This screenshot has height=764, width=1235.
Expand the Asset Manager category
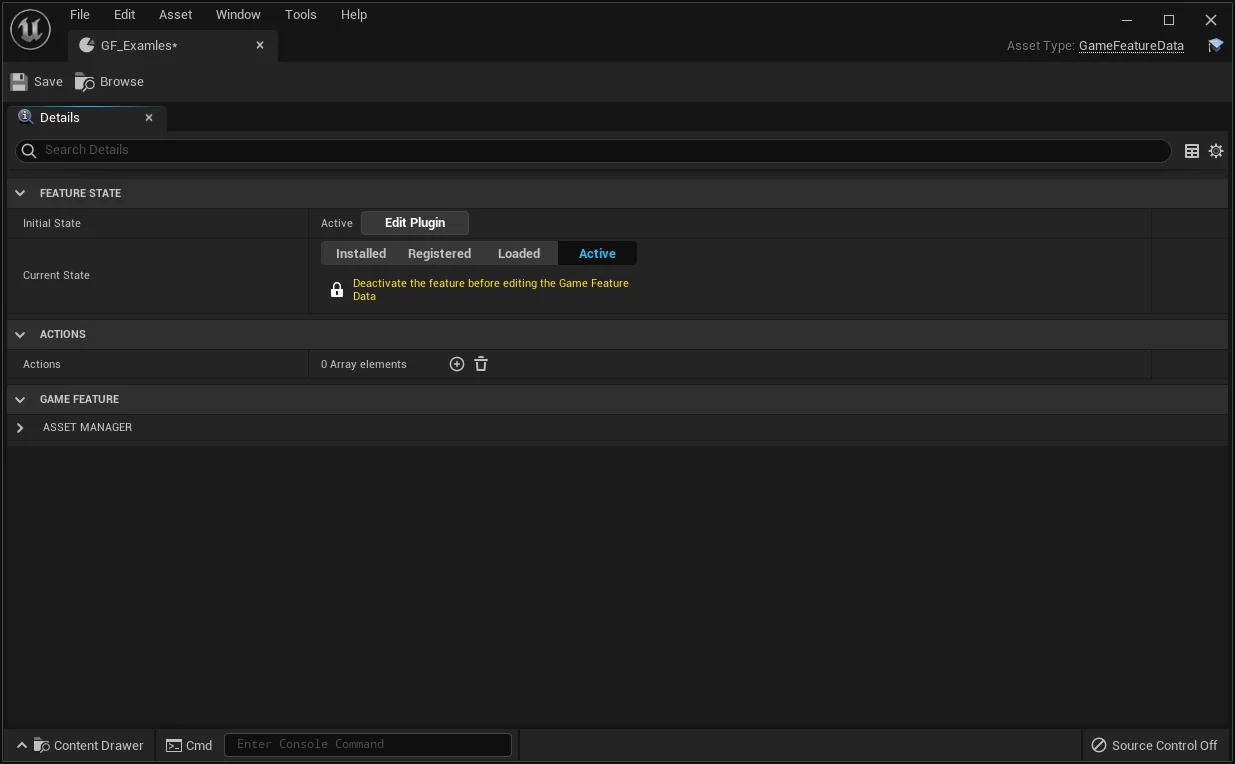click(20, 428)
